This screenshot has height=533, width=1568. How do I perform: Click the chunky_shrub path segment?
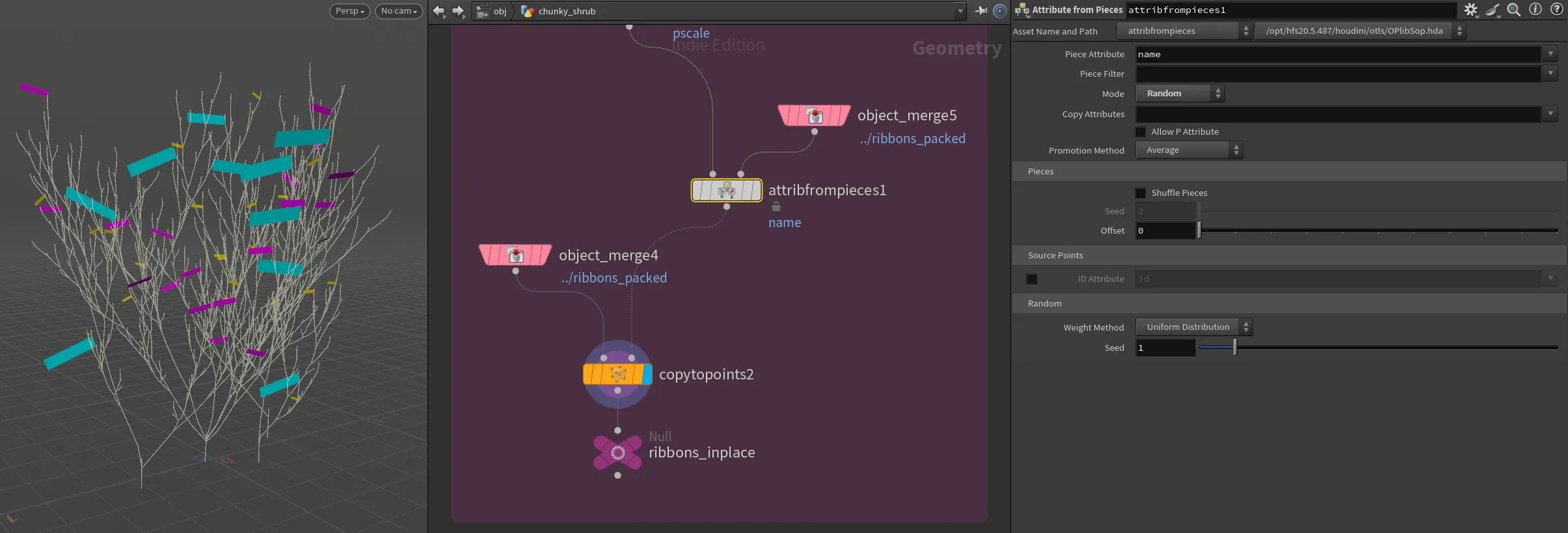(567, 11)
